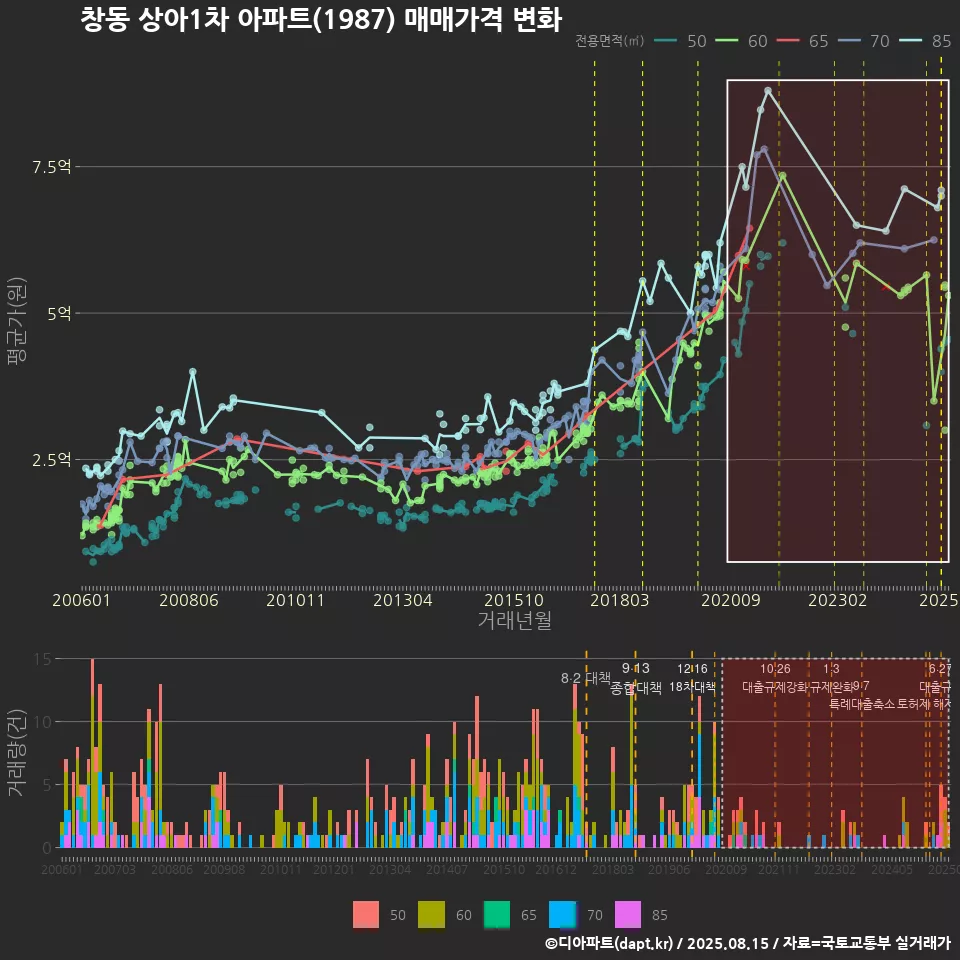Click '200703' on the volume chart x-axis
Image resolution: width=960 pixels, height=960 pixels.
click(114, 869)
